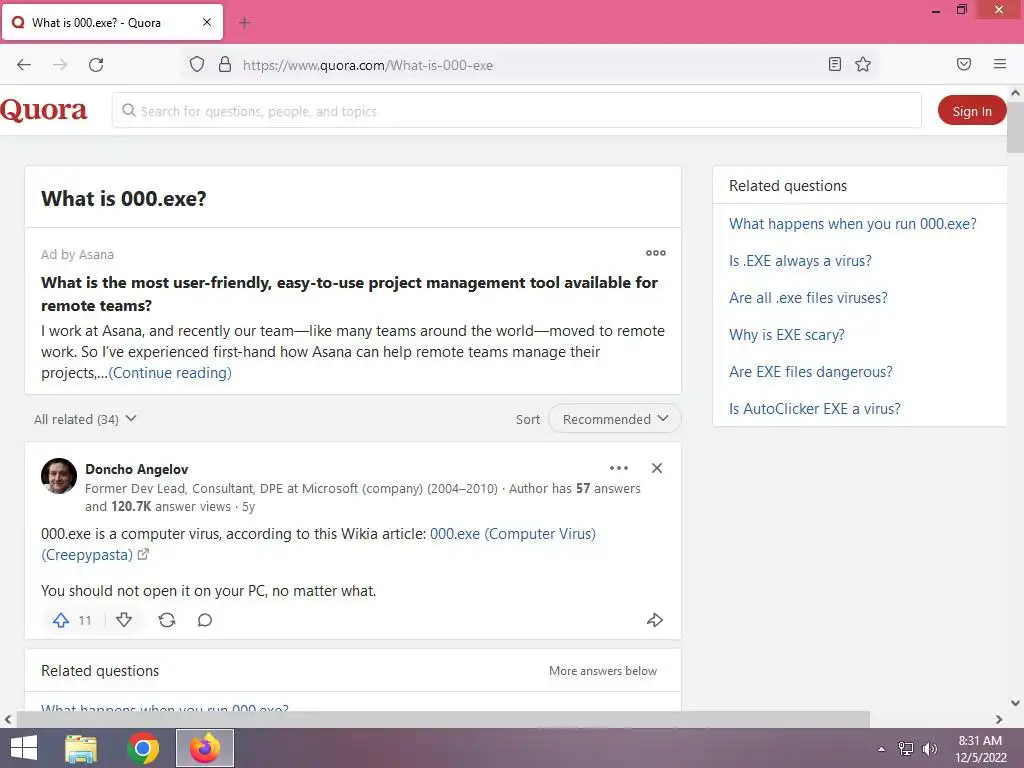Click the Asana ad headline
1024x768 pixels.
tap(349, 294)
